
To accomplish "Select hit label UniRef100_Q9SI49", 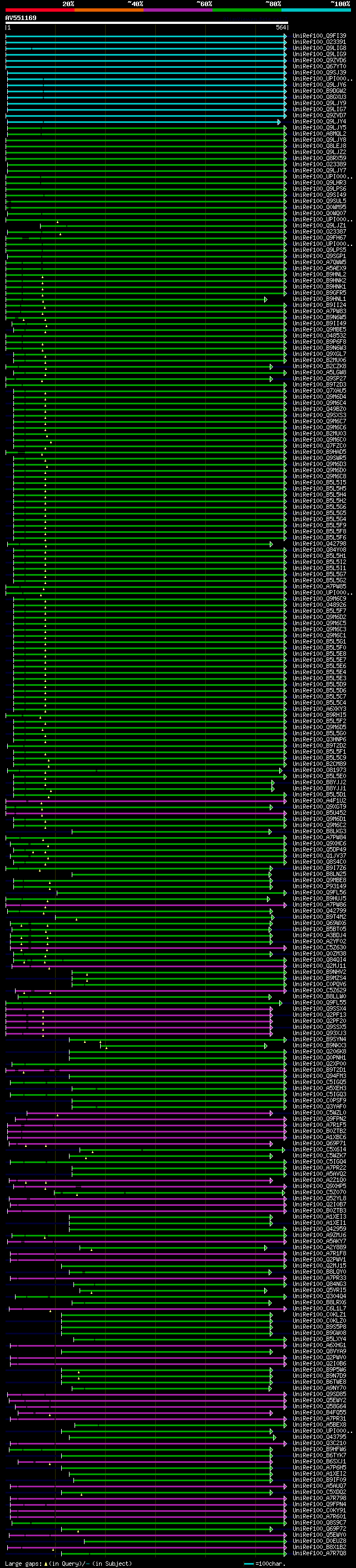I will point(319,195).
